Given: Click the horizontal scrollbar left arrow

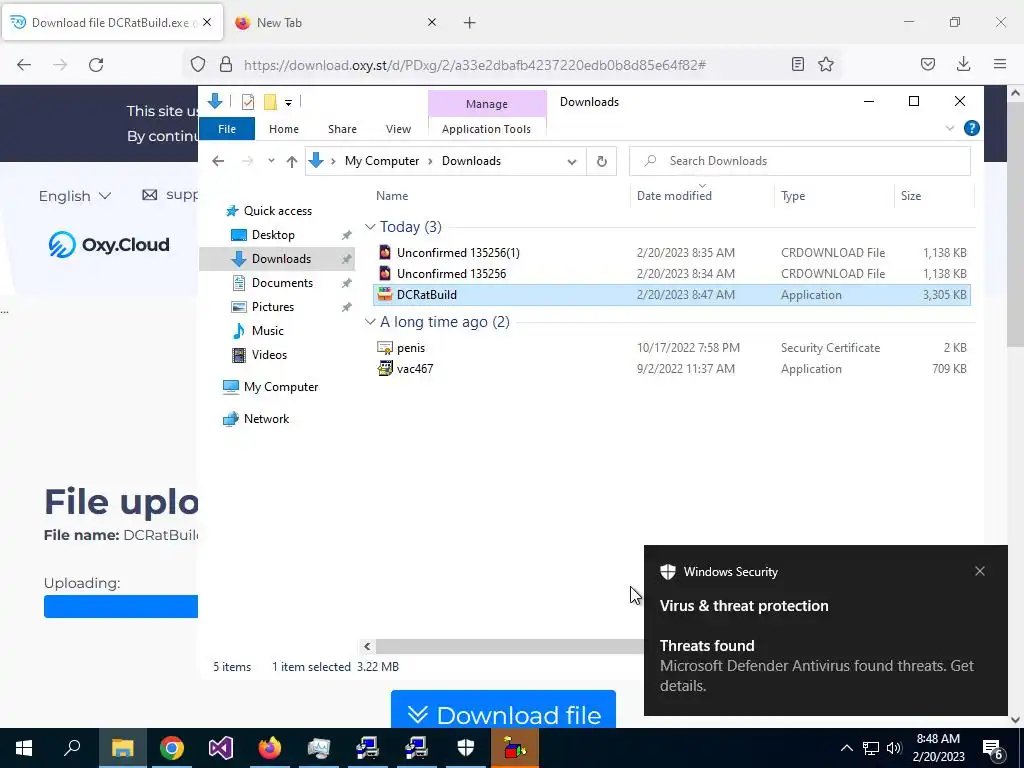Looking at the screenshot, I should [367, 647].
